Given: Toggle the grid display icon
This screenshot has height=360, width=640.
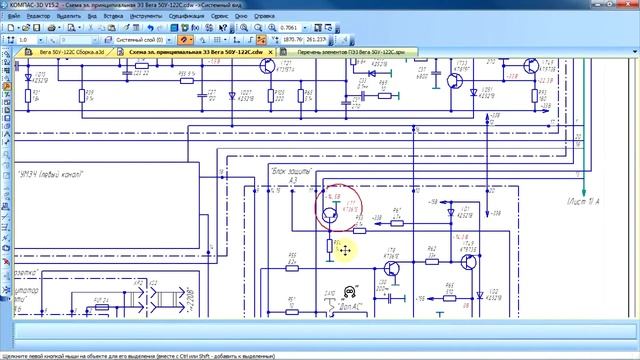Looking at the screenshot, I should pyautogui.click(x=217, y=40).
